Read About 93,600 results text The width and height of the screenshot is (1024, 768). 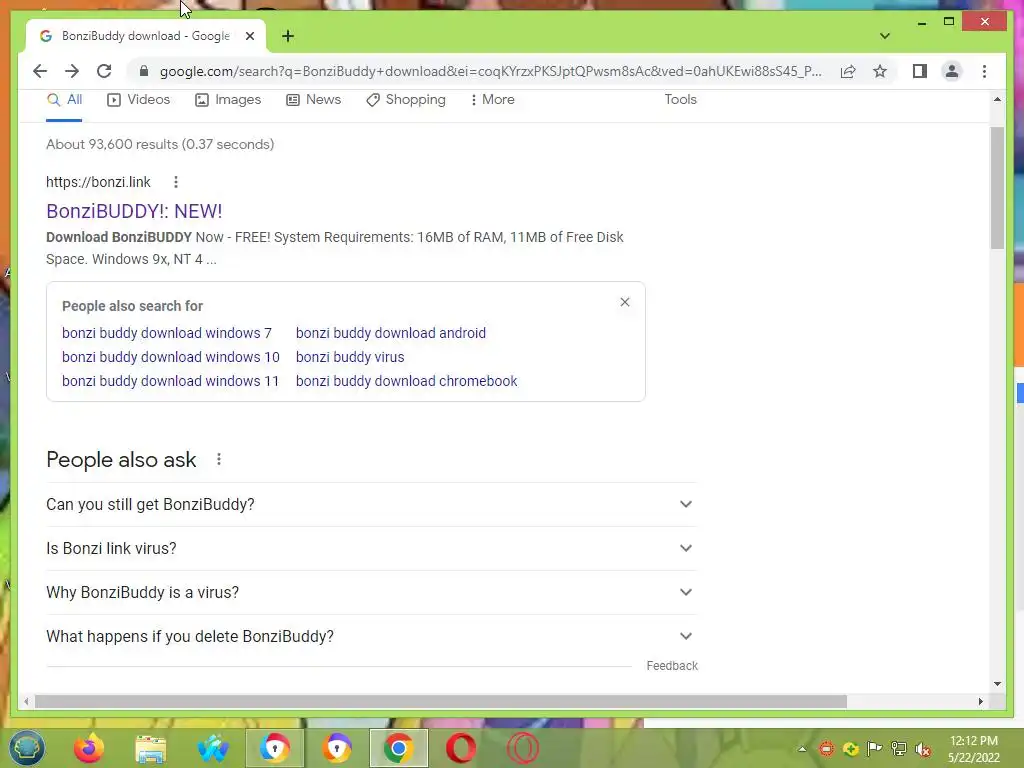160,144
